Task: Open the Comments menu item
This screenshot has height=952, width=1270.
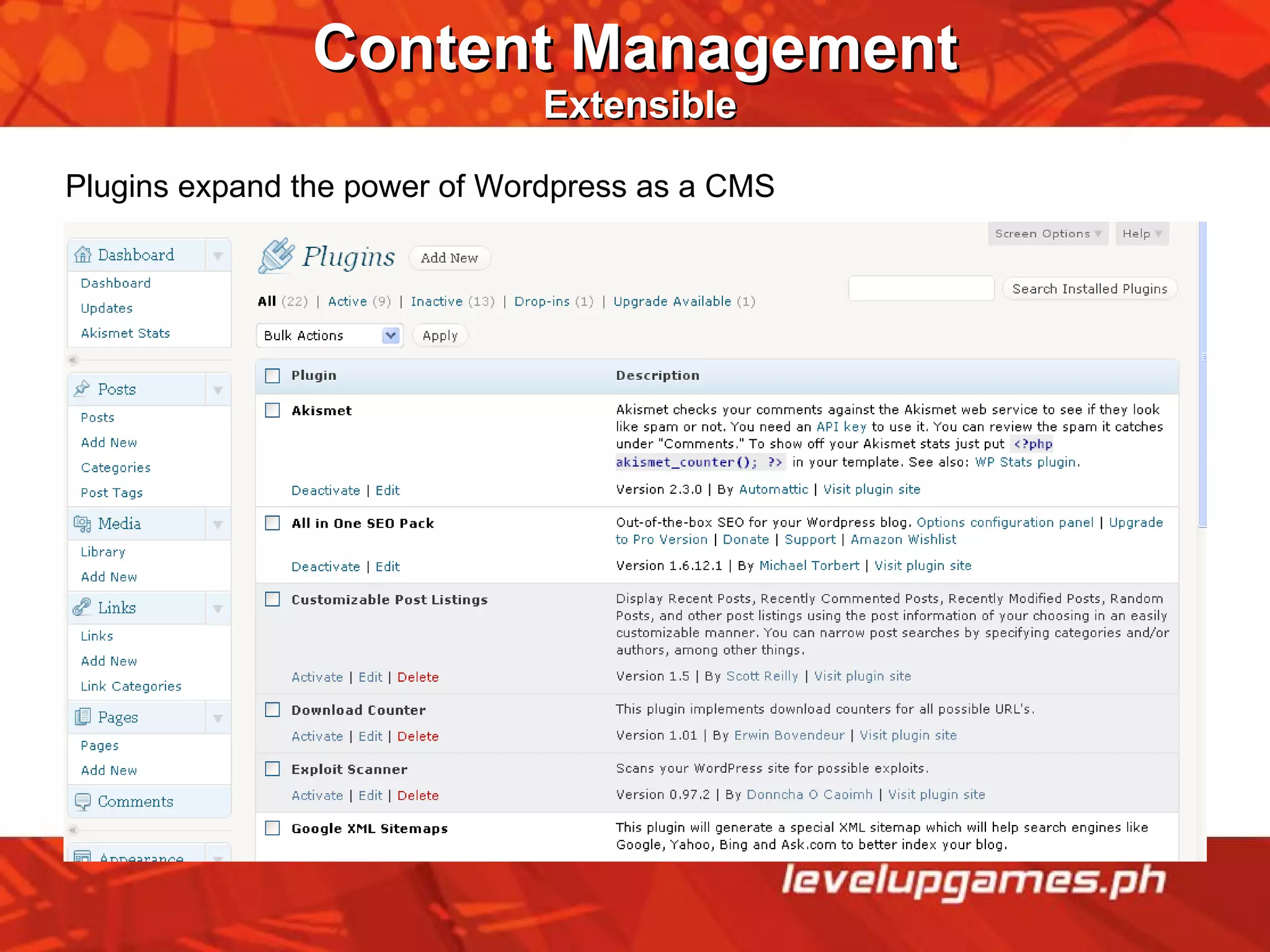Action: (x=149, y=801)
